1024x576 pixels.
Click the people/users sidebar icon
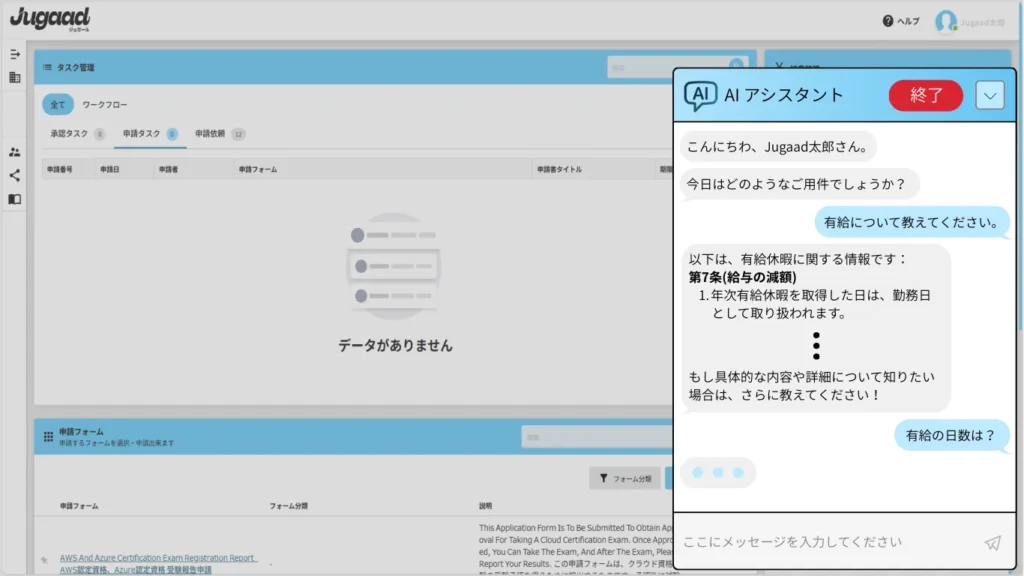pyautogui.click(x=15, y=152)
